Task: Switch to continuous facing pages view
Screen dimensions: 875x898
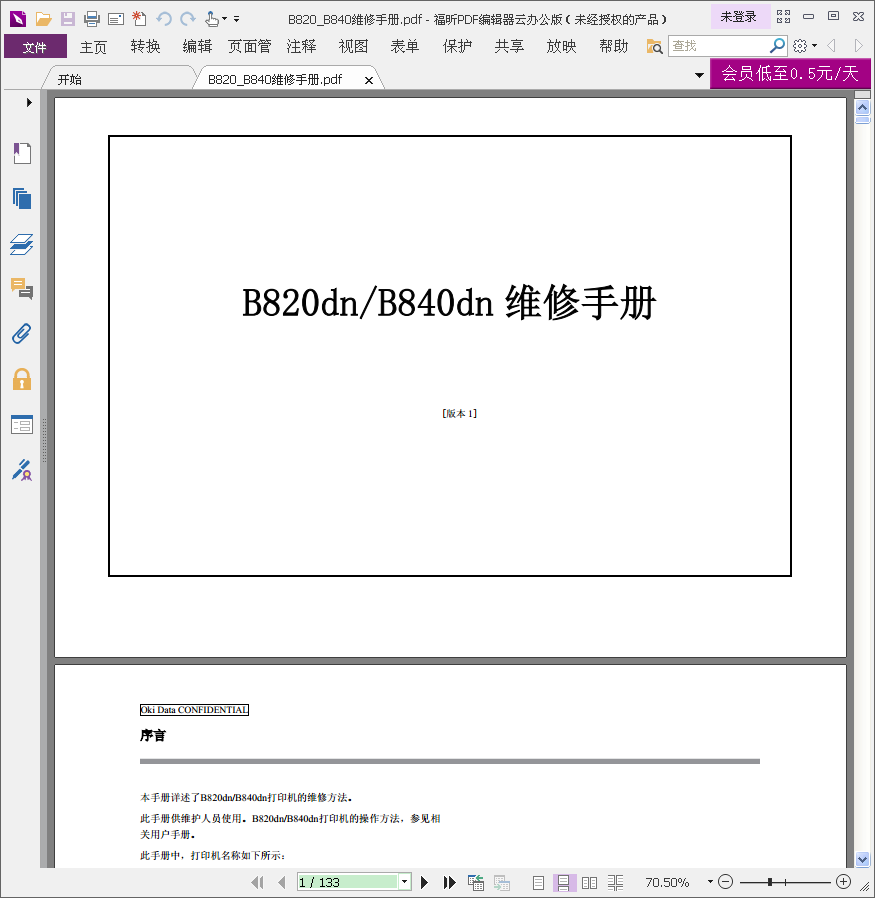Action: pos(616,883)
